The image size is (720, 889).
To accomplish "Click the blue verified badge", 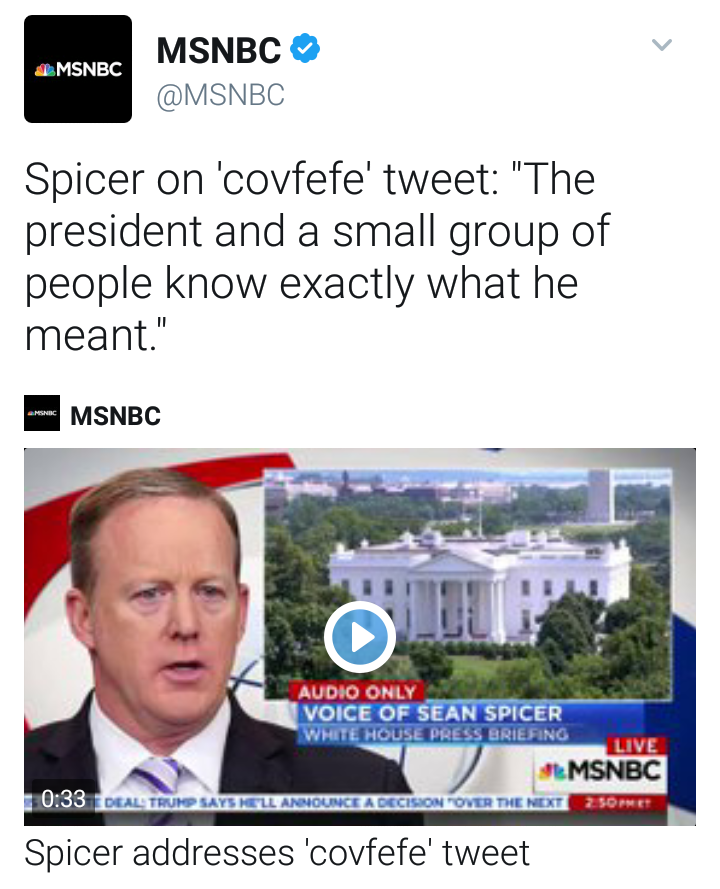I will pyautogui.click(x=304, y=48).
